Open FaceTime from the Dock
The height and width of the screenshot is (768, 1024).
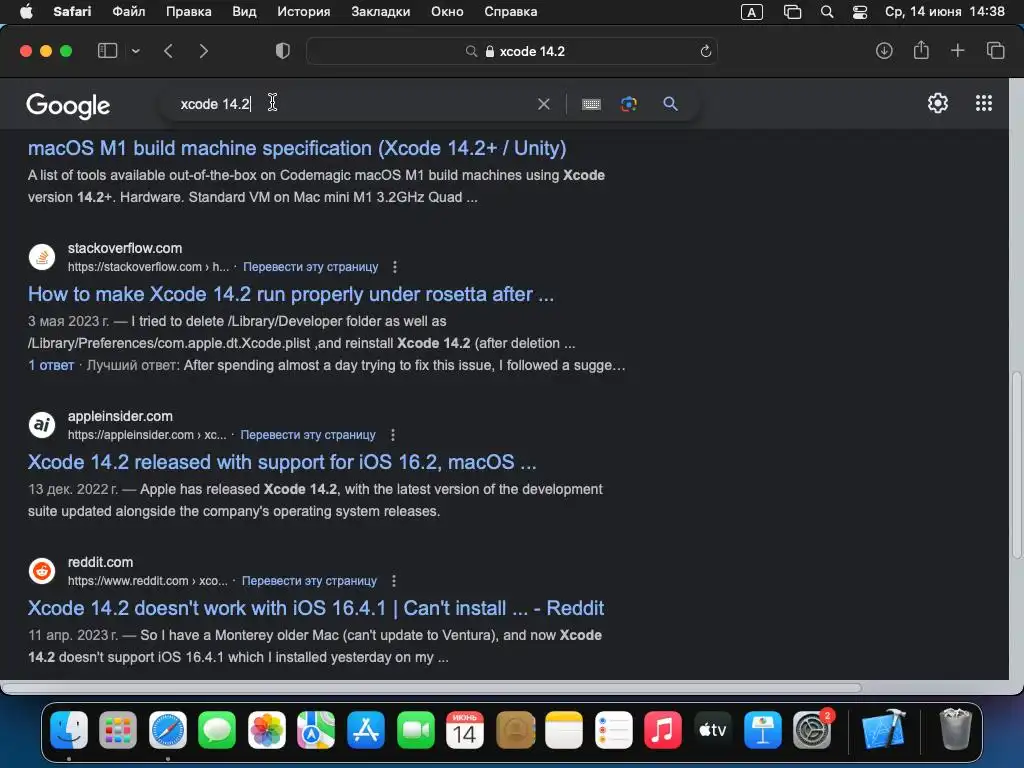click(x=415, y=729)
